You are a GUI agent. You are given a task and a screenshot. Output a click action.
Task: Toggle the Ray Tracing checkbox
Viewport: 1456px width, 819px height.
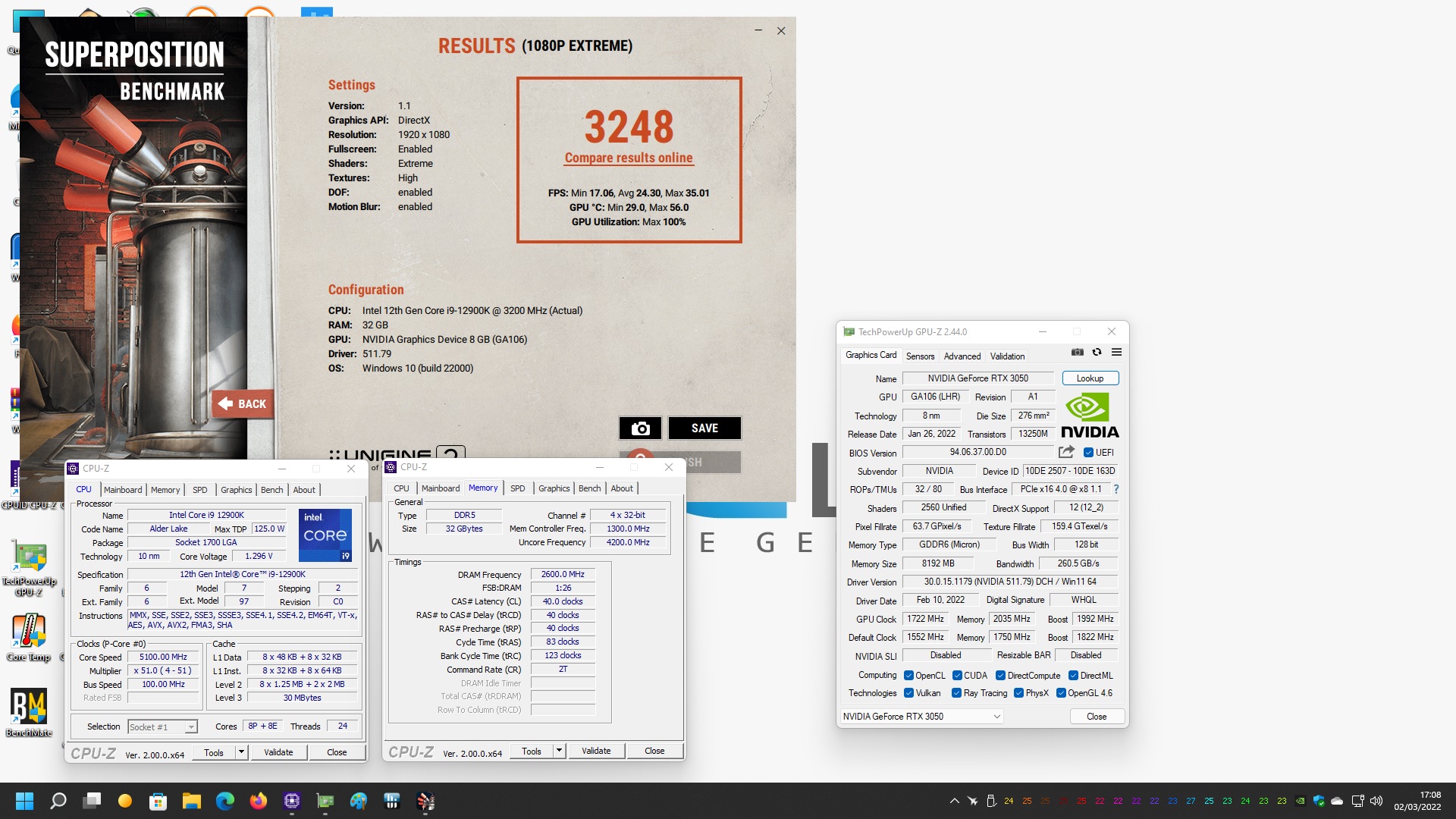(x=956, y=693)
